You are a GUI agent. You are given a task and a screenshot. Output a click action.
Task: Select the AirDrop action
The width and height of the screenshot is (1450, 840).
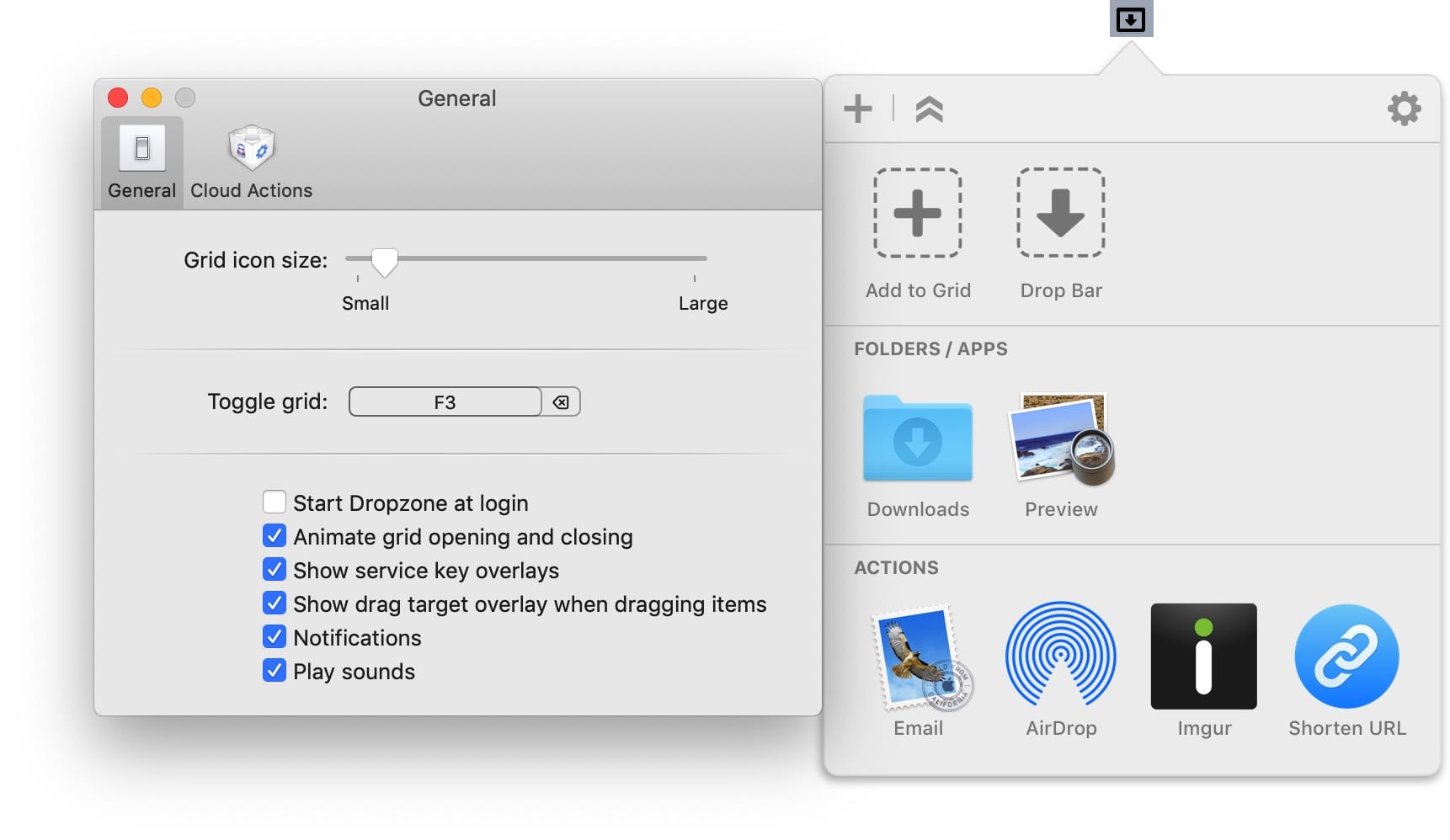point(1060,657)
